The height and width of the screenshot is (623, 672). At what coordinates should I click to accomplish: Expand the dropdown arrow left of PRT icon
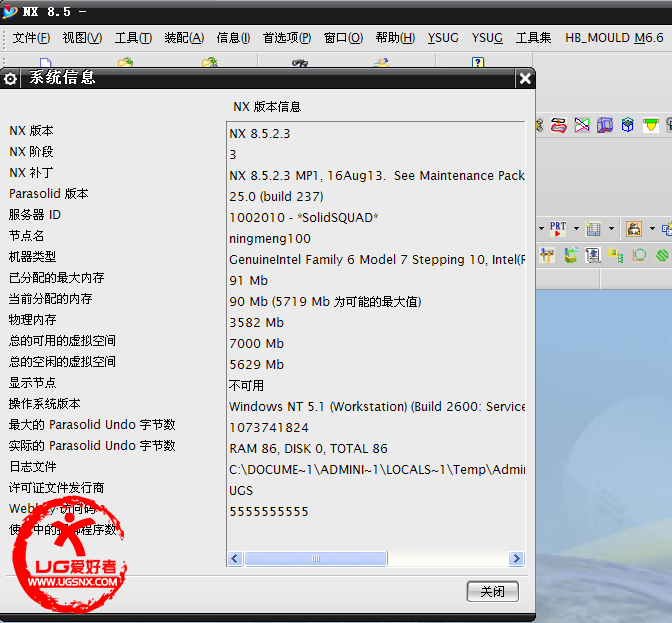point(541,228)
